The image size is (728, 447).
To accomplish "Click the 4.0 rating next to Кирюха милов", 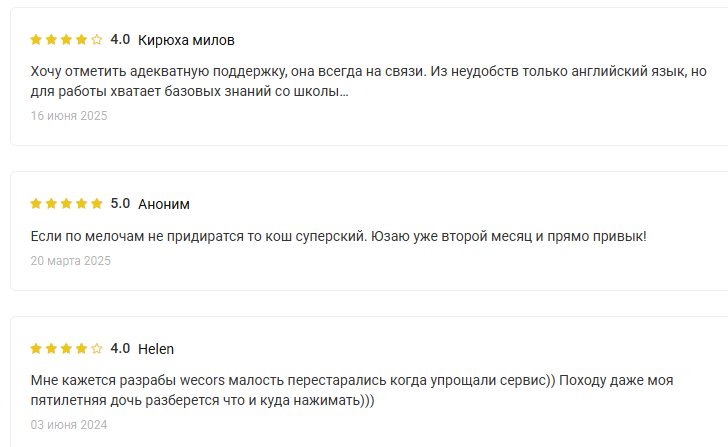I will pos(120,40).
